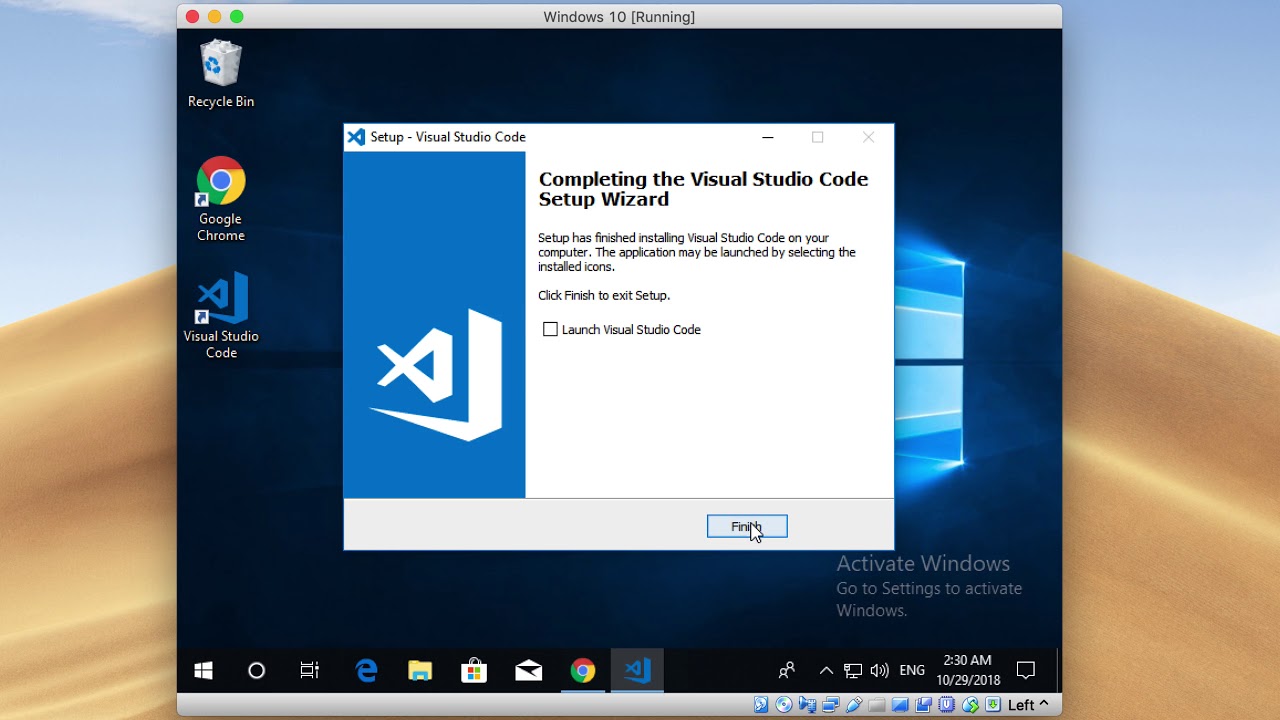Open Cortana search circle on taskbar
This screenshot has height=720, width=1280.
257,671
